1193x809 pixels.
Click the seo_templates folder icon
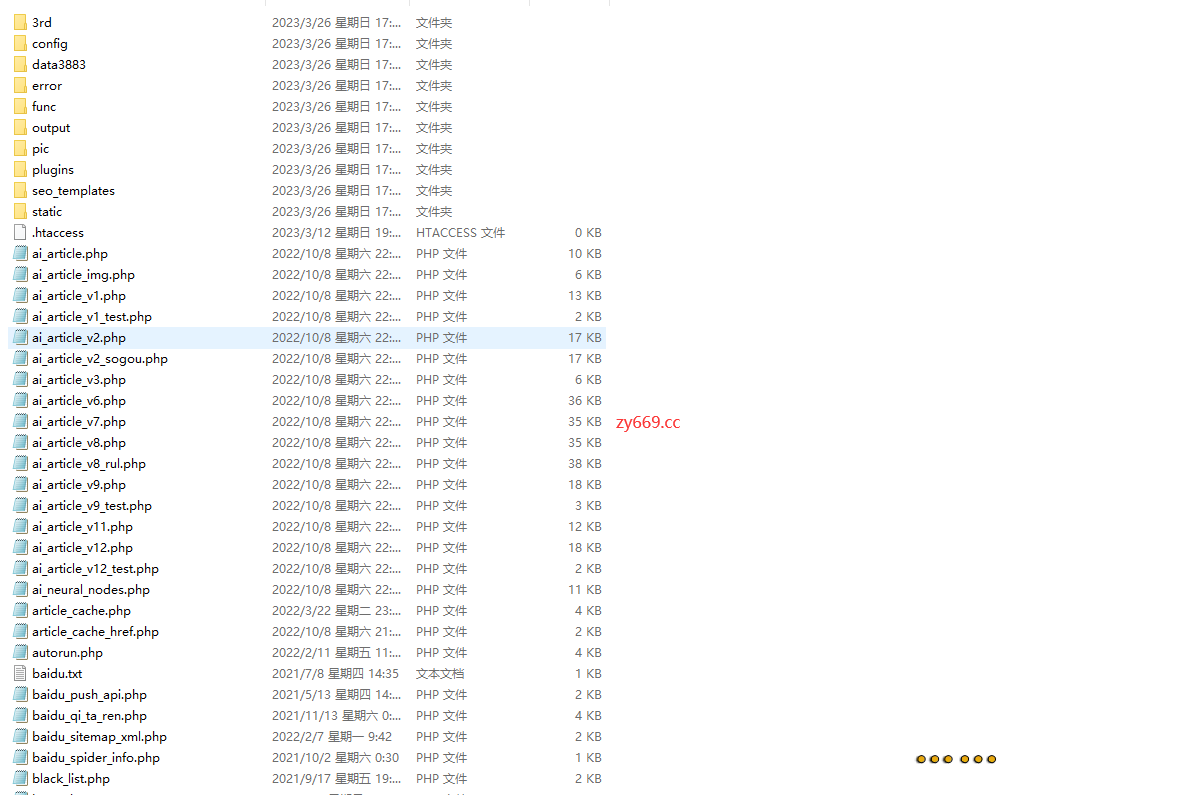coord(21,190)
